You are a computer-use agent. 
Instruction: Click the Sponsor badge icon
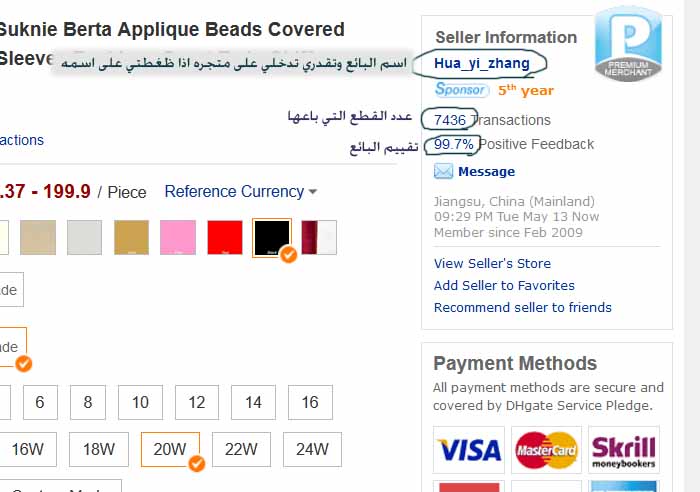tap(461, 90)
